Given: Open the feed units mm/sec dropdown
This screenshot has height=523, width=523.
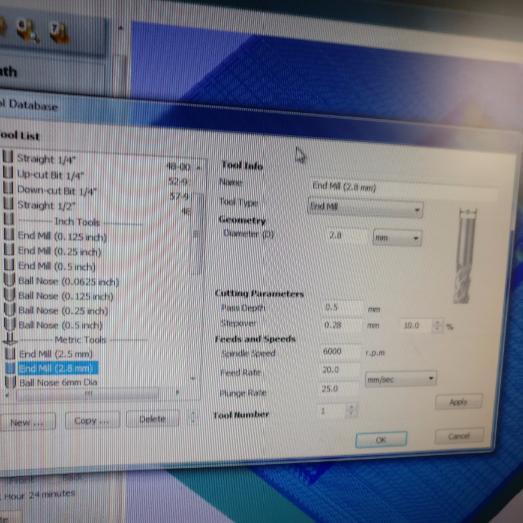Looking at the screenshot, I should tap(400, 379).
